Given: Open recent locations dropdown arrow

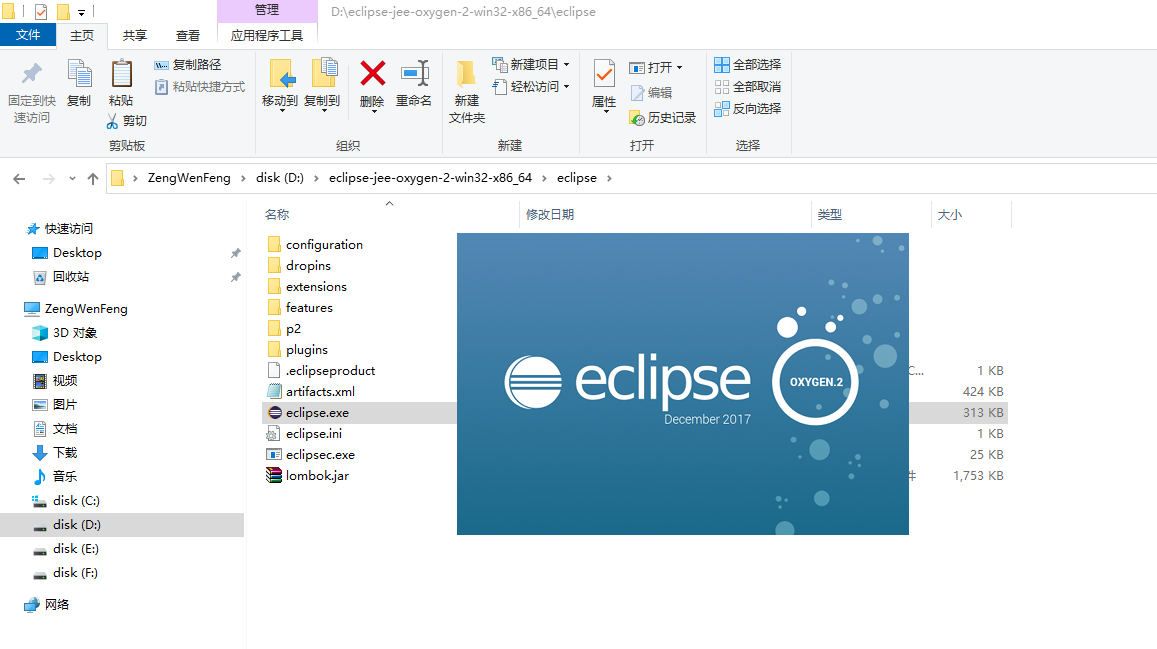Looking at the screenshot, I should [72, 178].
